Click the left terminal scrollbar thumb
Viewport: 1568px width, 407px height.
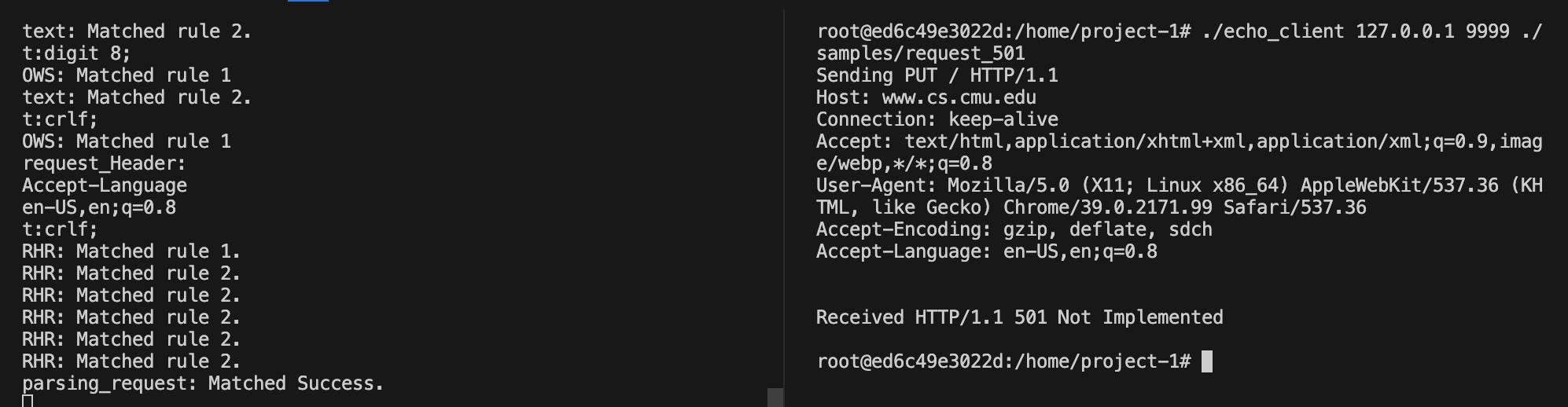tap(775, 397)
